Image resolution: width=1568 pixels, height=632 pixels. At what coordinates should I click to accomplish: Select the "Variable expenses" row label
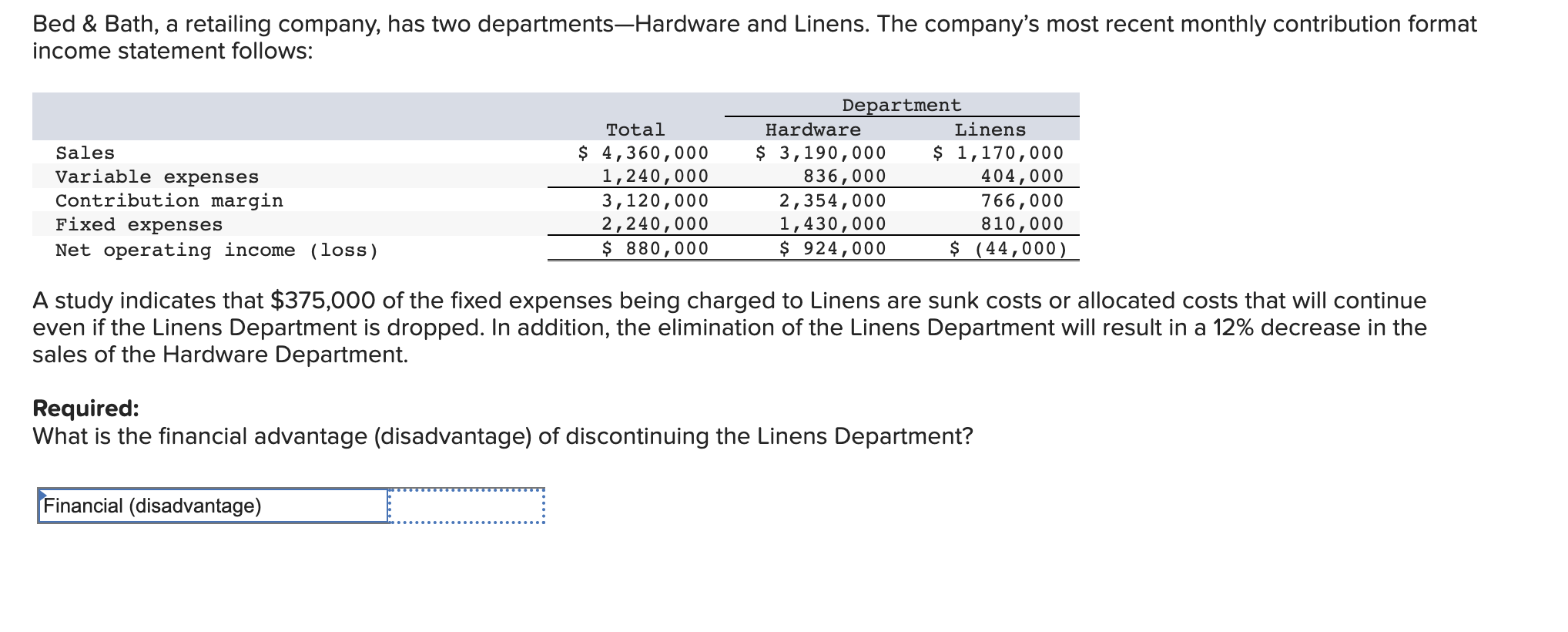tap(157, 176)
